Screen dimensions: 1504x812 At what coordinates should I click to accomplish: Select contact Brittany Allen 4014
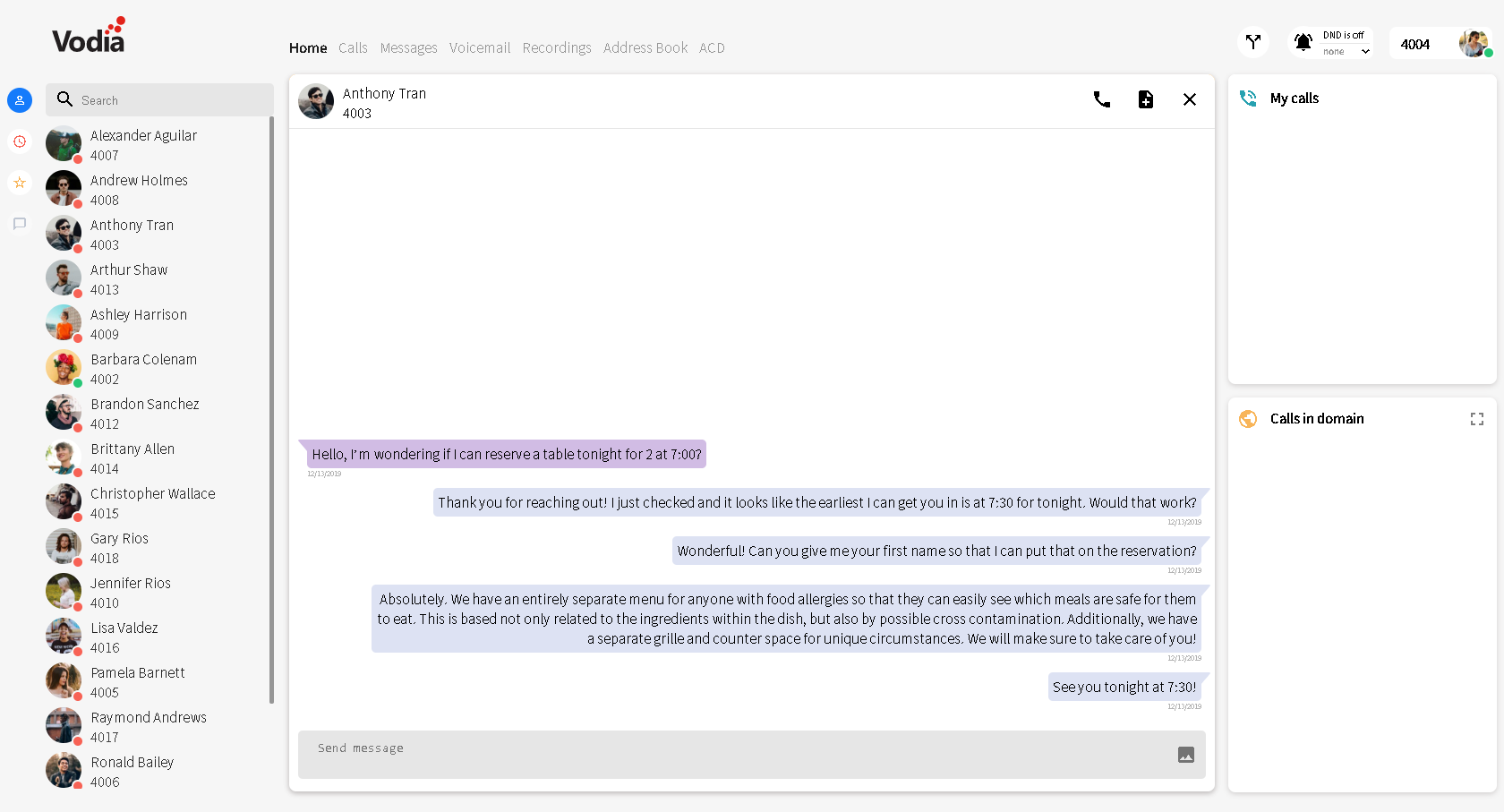(158, 458)
